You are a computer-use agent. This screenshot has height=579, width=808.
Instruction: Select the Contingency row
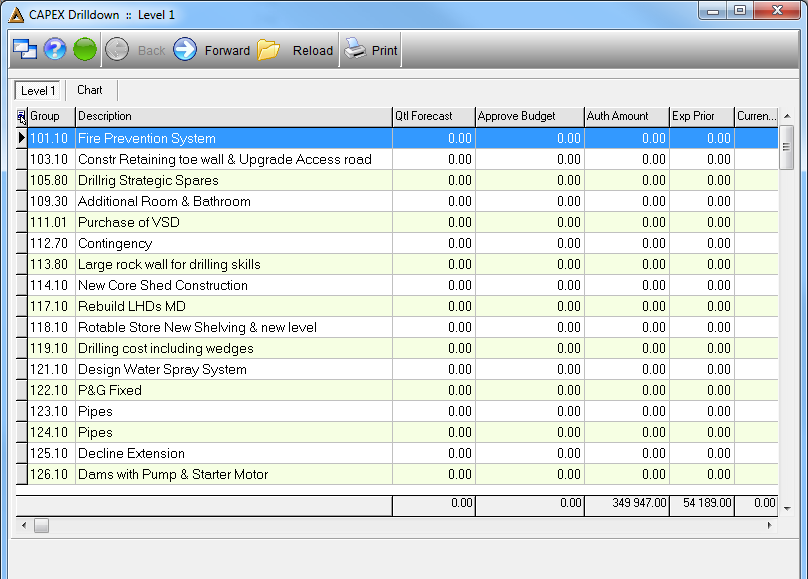pyautogui.click(x=397, y=243)
